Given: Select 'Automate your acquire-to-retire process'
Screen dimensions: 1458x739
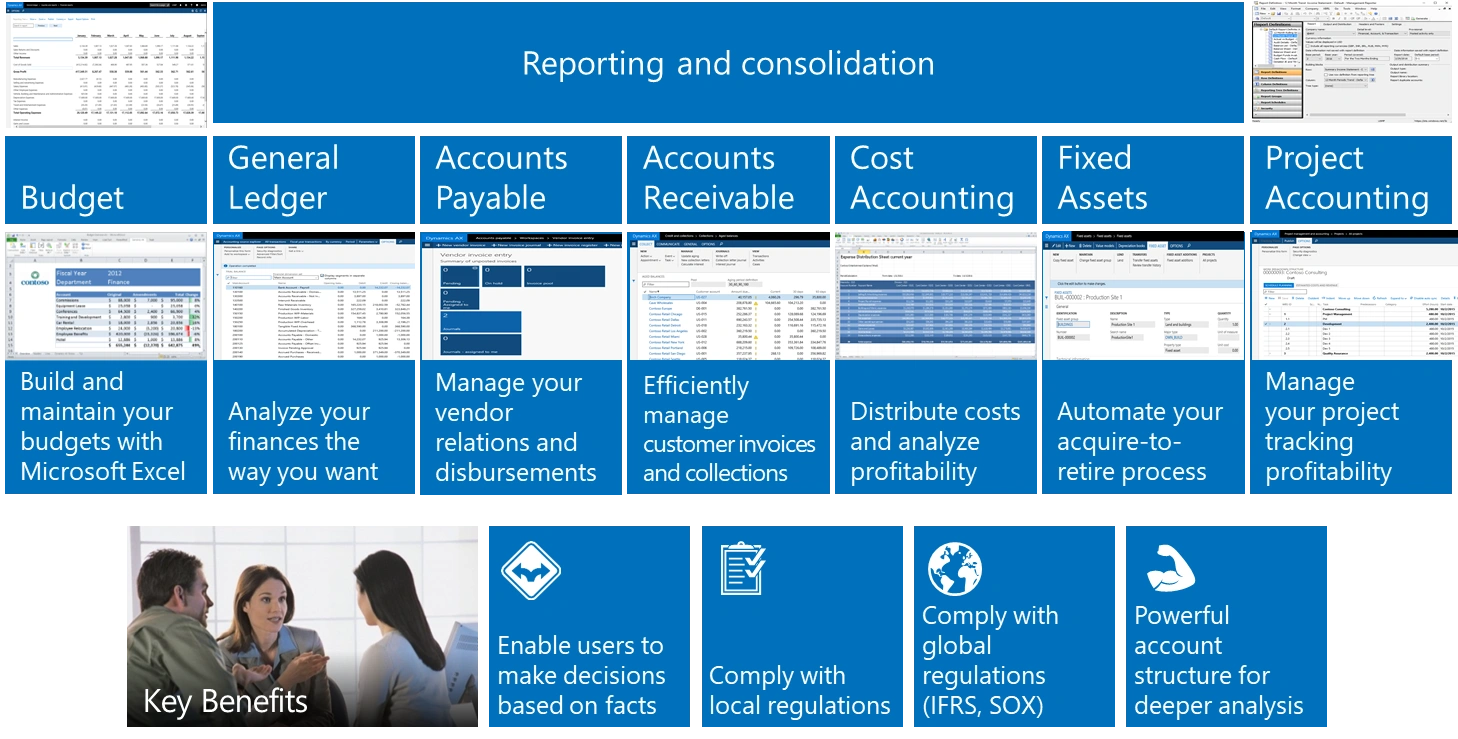Looking at the screenshot, I should 1140,442.
